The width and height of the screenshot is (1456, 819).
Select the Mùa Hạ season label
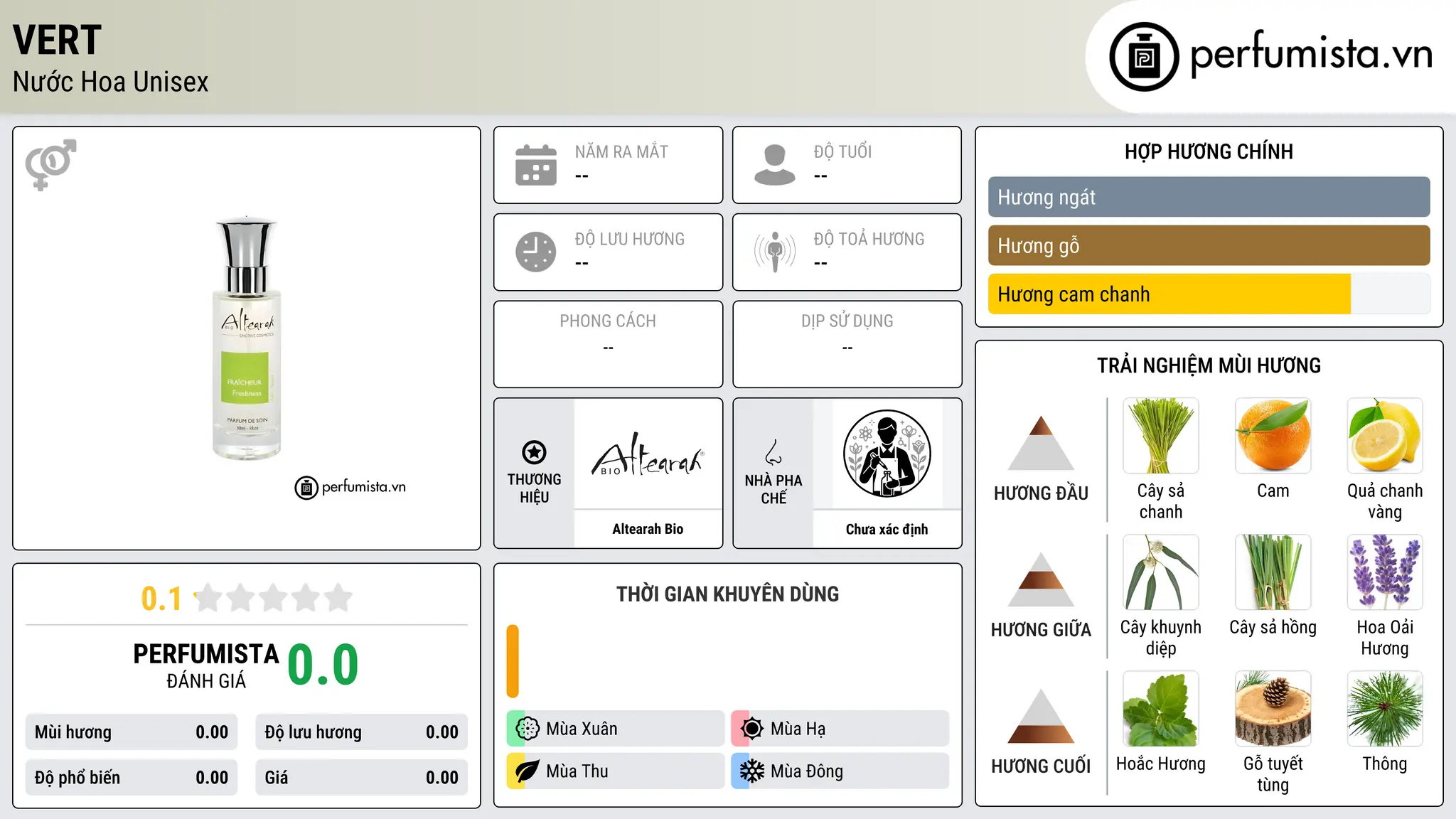pos(798,729)
